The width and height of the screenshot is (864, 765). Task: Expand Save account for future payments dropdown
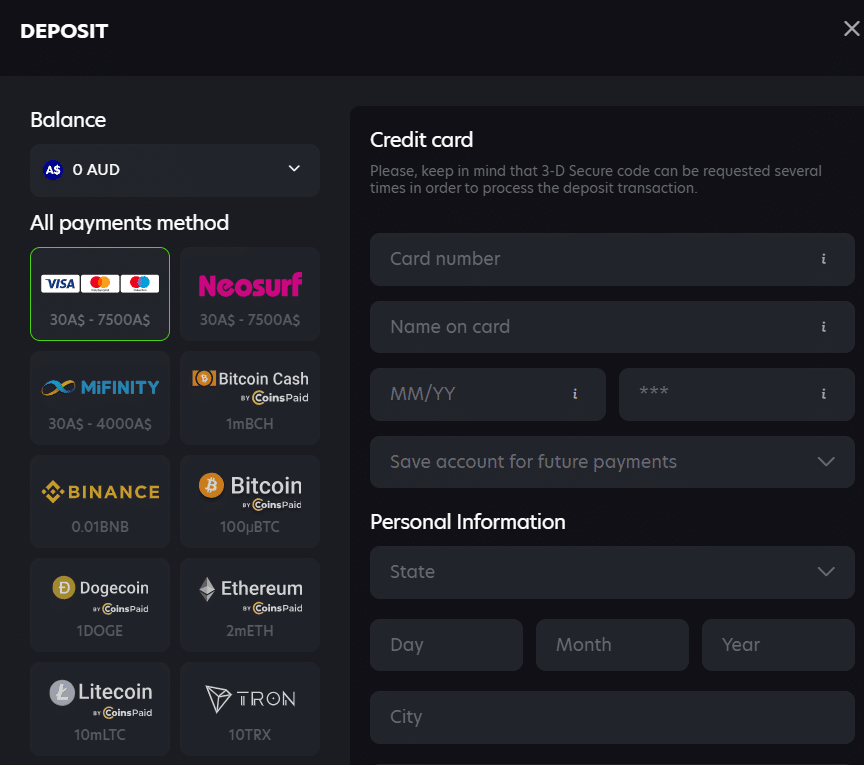612,462
